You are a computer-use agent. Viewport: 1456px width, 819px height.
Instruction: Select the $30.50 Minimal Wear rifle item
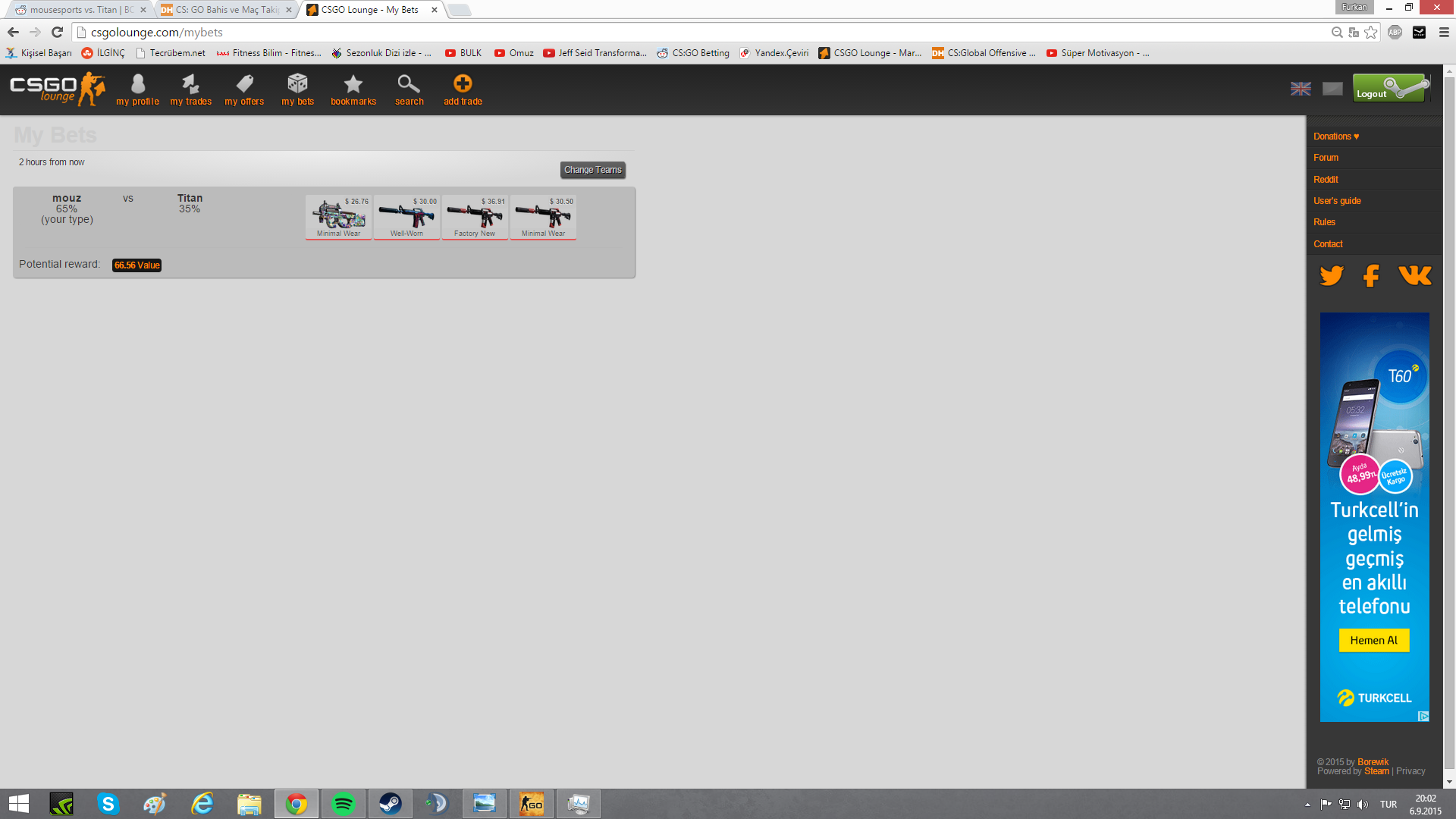(543, 217)
